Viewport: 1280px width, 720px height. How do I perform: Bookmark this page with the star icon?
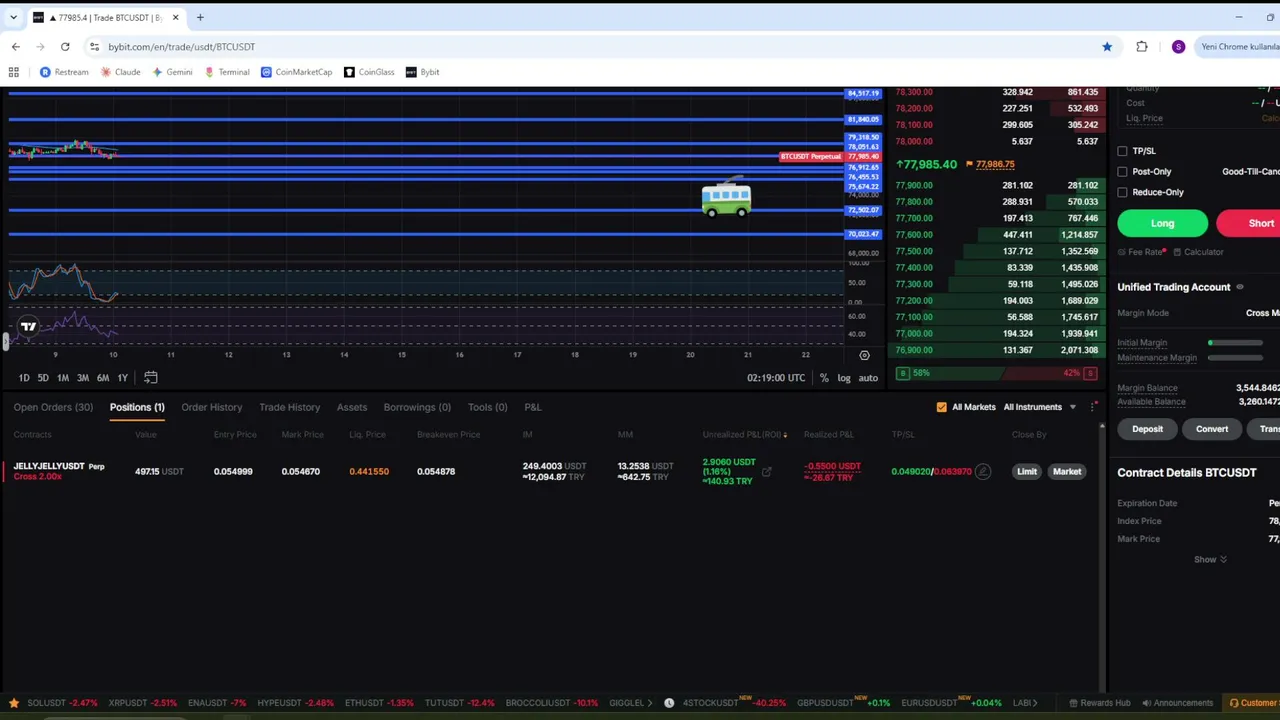pyautogui.click(x=1107, y=46)
